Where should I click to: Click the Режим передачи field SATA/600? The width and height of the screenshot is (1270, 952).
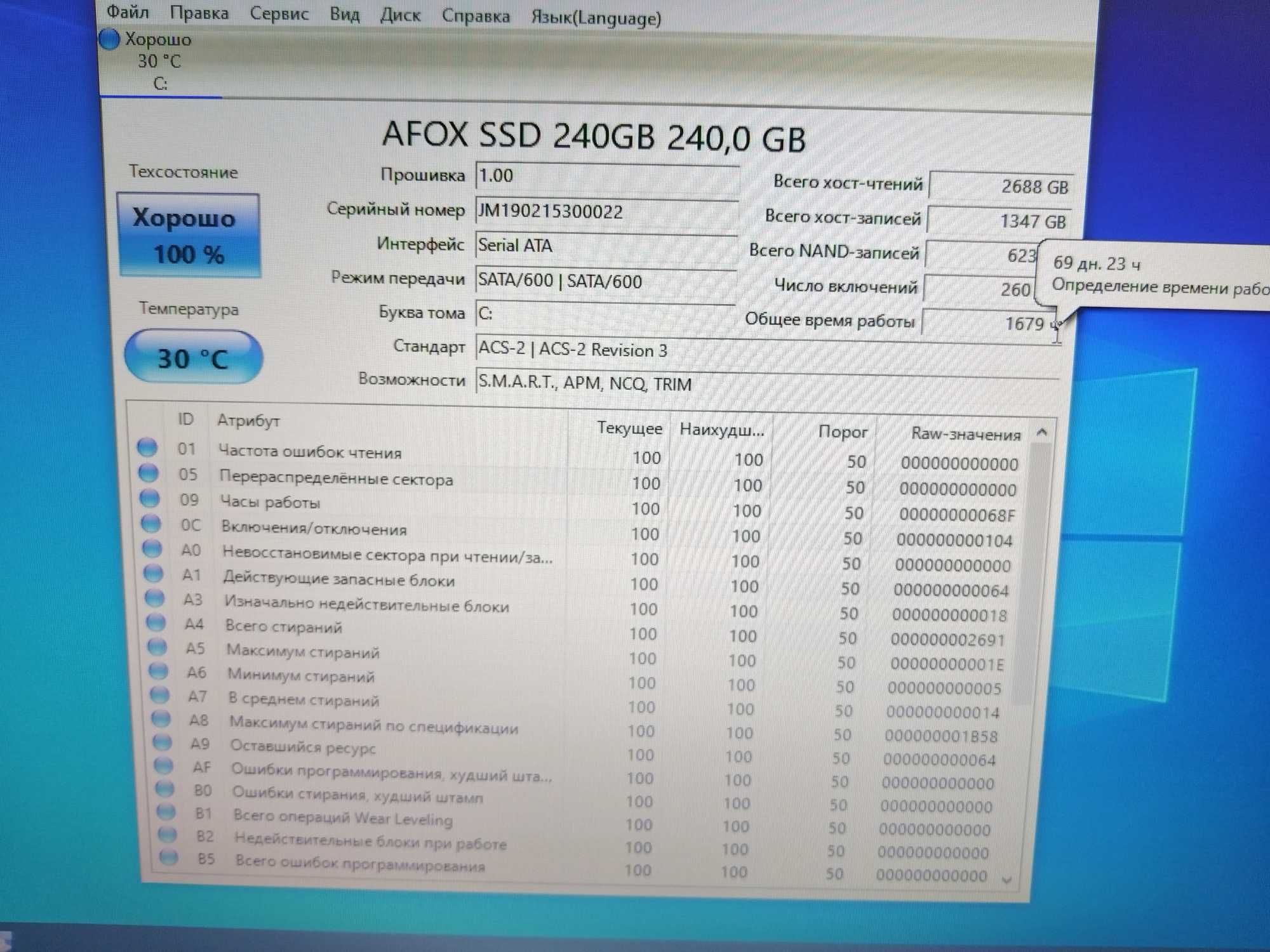pyautogui.click(x=605, y=281)
